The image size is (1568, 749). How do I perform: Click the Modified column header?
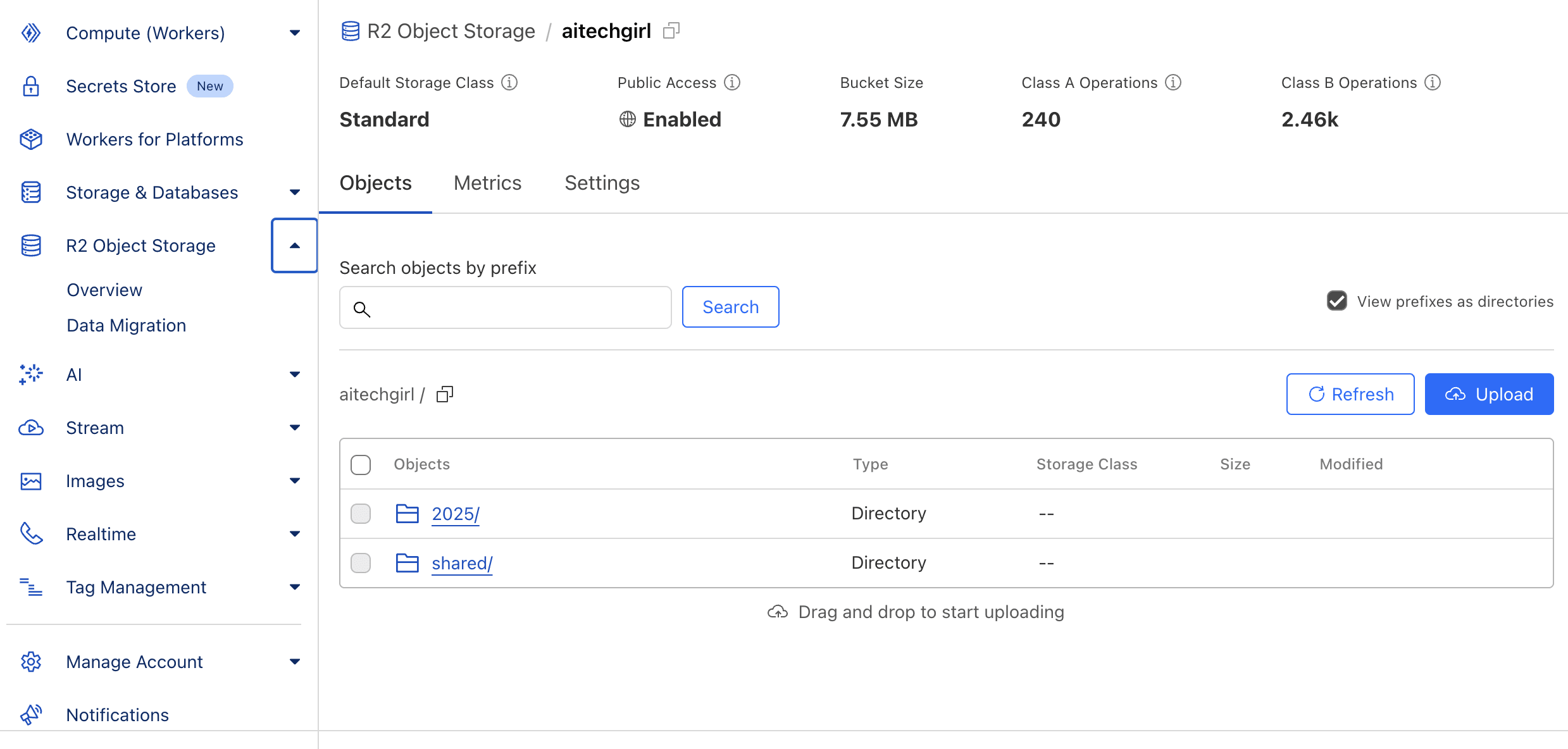tap(1351, 464)
